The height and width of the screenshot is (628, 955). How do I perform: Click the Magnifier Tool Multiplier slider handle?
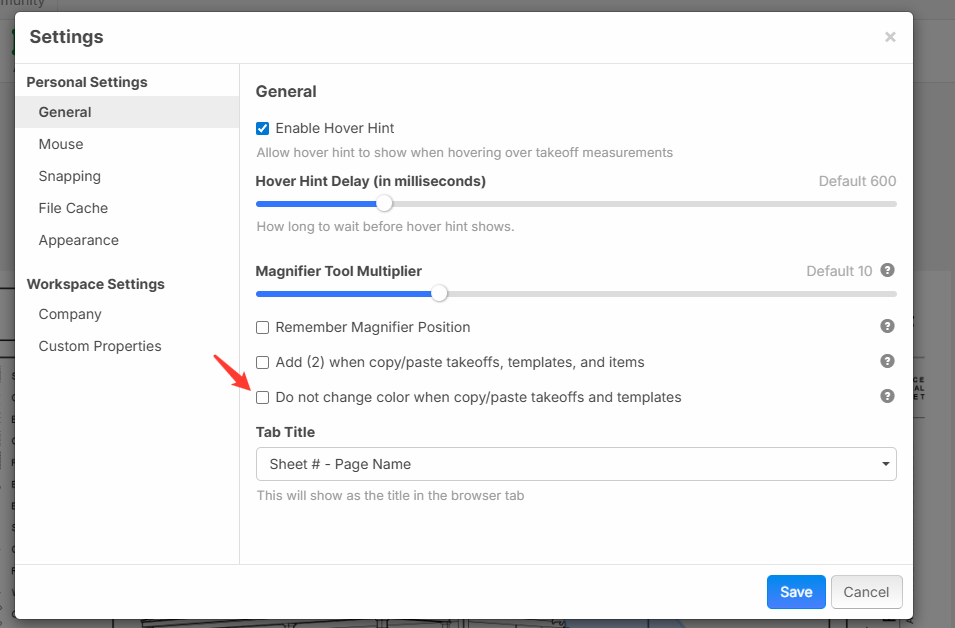coord(439,294)
